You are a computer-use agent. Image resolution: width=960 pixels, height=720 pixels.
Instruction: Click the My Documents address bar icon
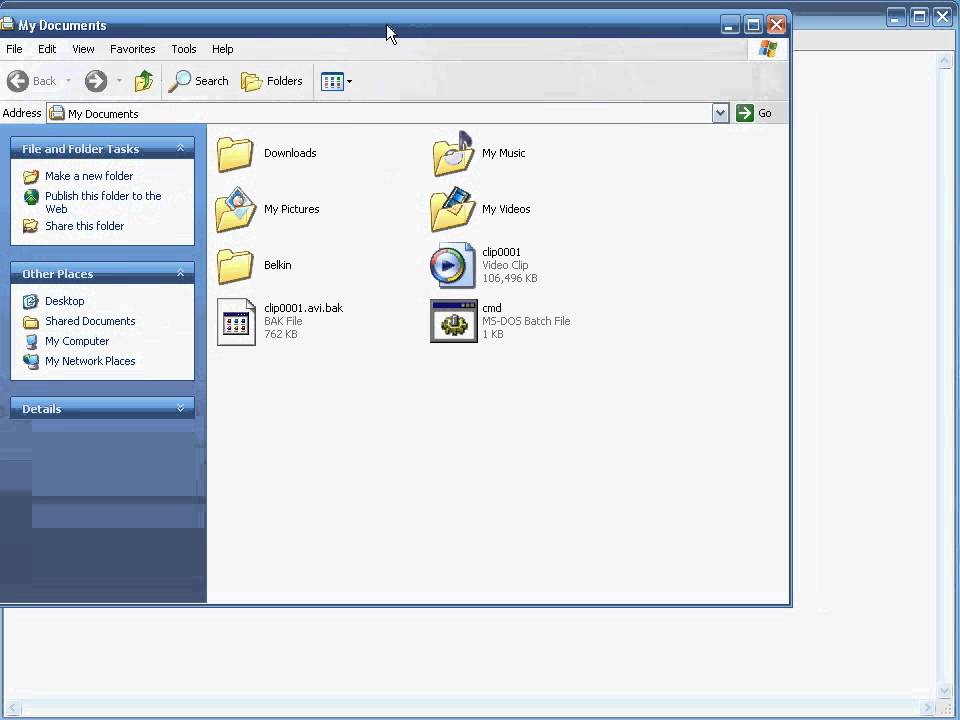pos(57,113)
